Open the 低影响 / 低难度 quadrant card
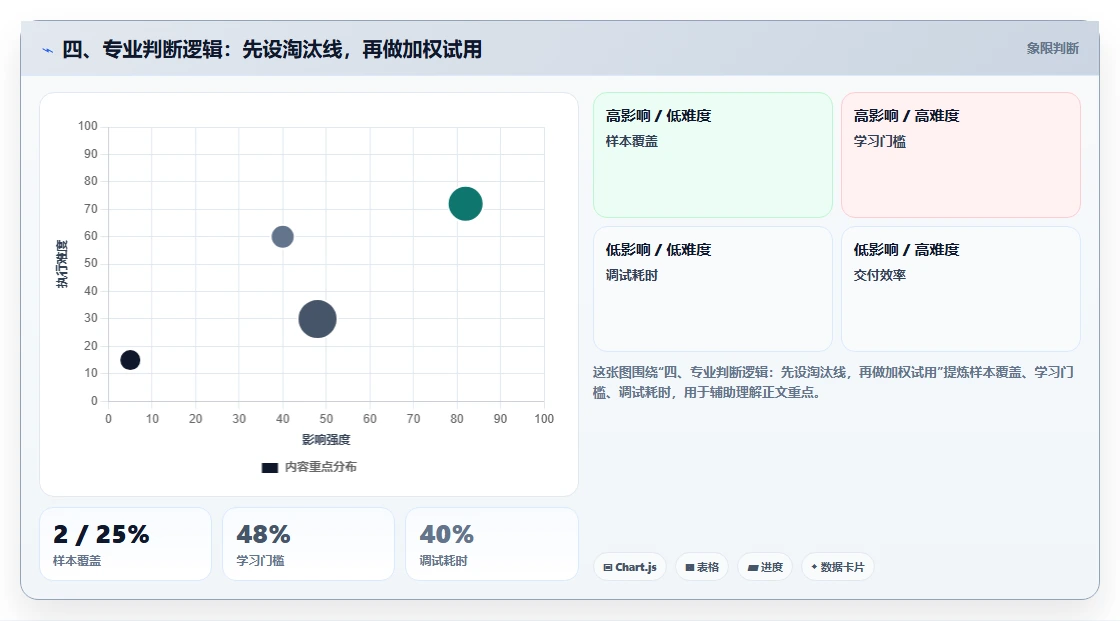 click(713, 289)
